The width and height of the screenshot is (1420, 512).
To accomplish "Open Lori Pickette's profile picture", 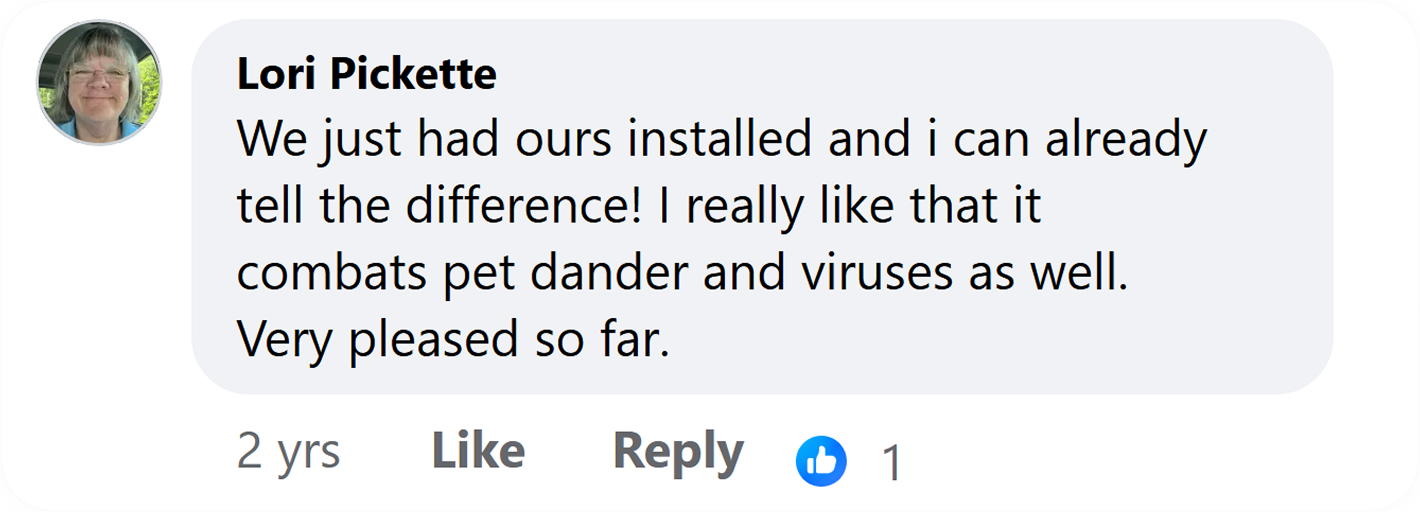I will pos(98,83).
